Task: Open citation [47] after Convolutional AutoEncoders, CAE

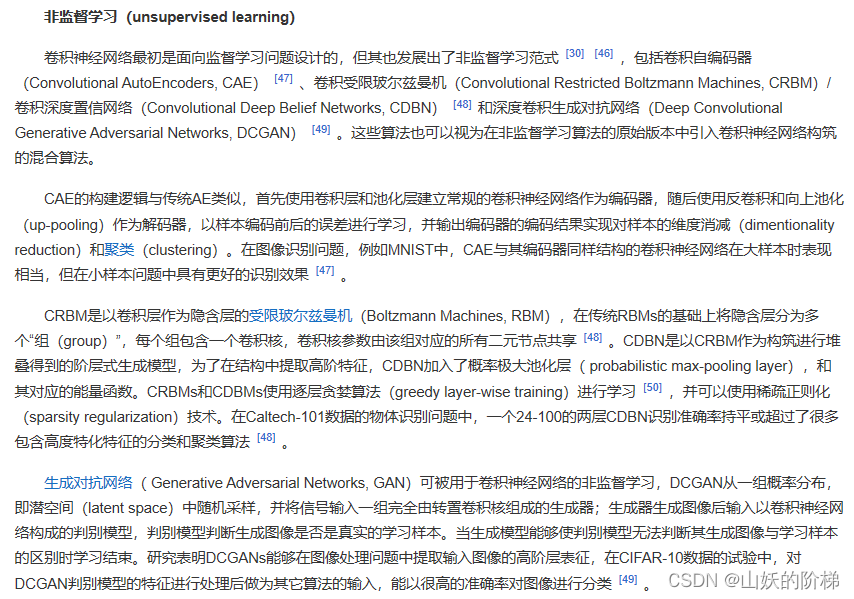Action: pos(283,78)
